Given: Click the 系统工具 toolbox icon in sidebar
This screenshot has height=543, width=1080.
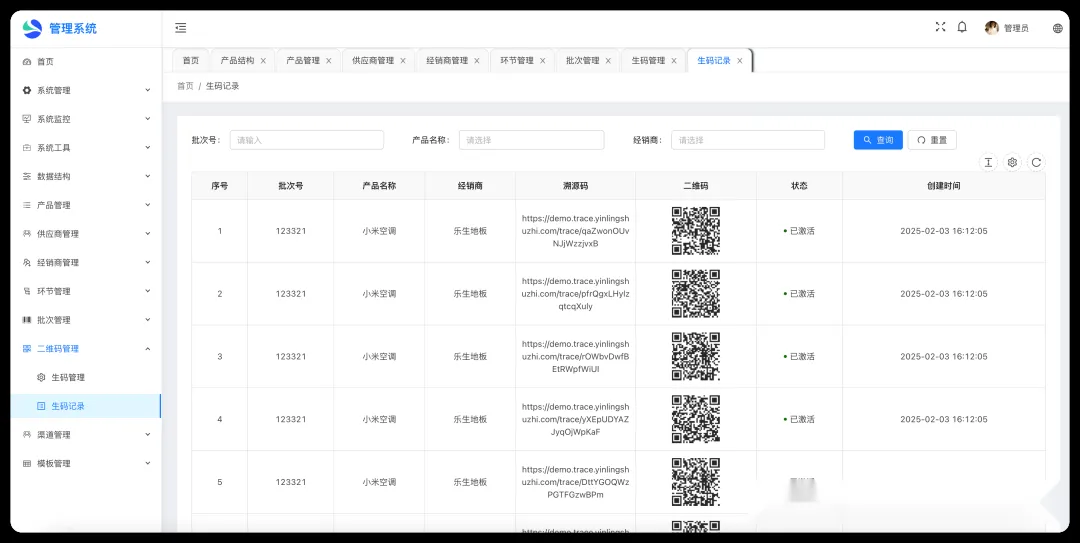Looking at the screenshot, I should point(27,148).
